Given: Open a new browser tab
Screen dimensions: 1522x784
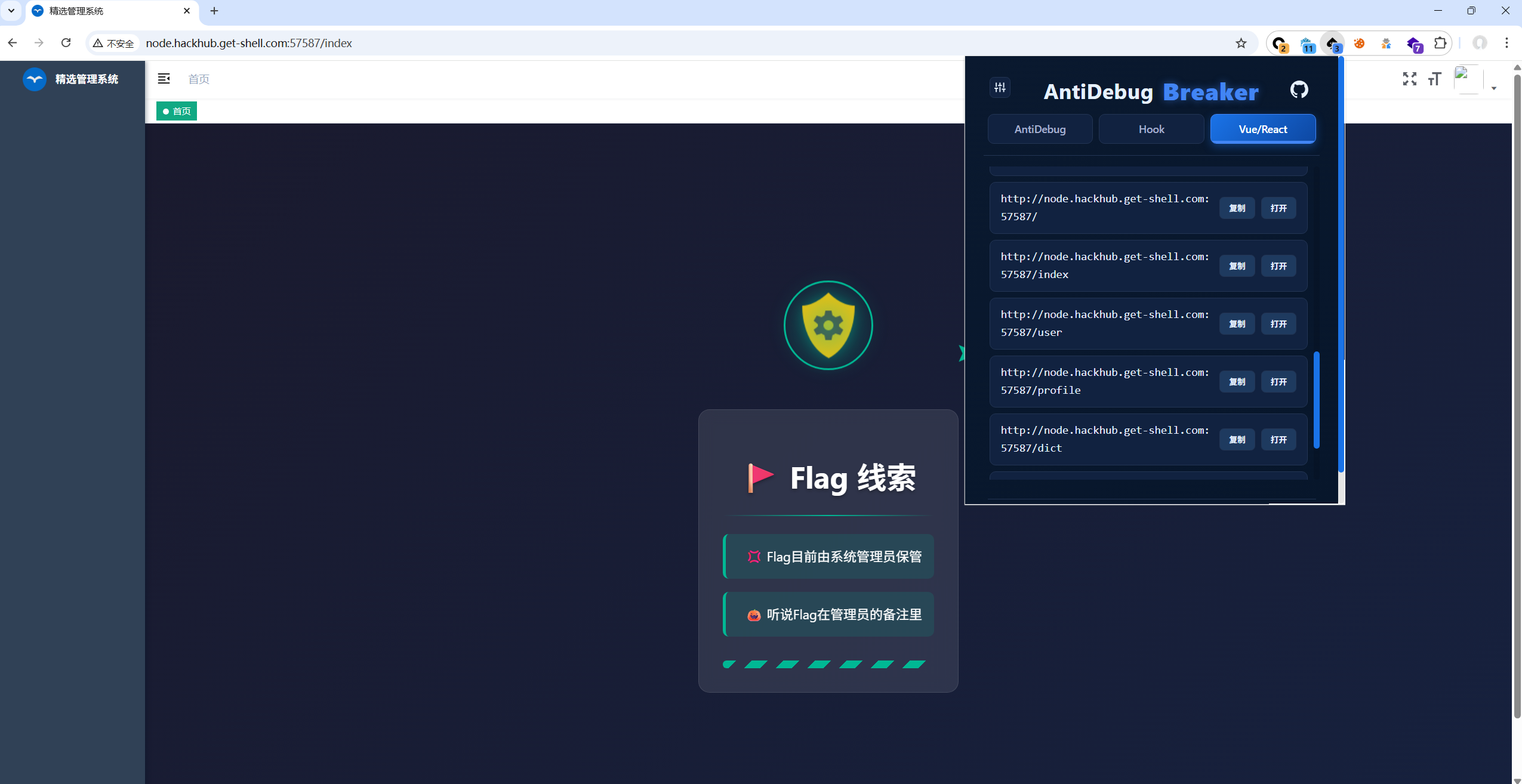Looking at the screenshot, I should (x=214, y=11).
